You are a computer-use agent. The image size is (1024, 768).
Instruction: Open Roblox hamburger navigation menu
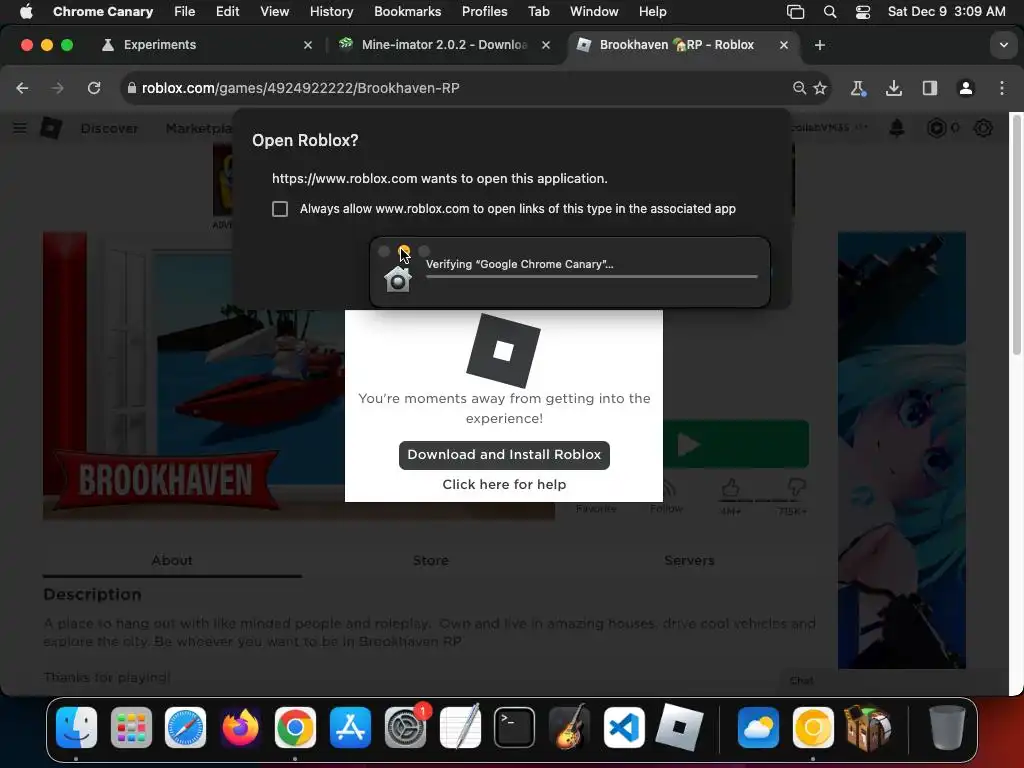click(x=20, y=128)
